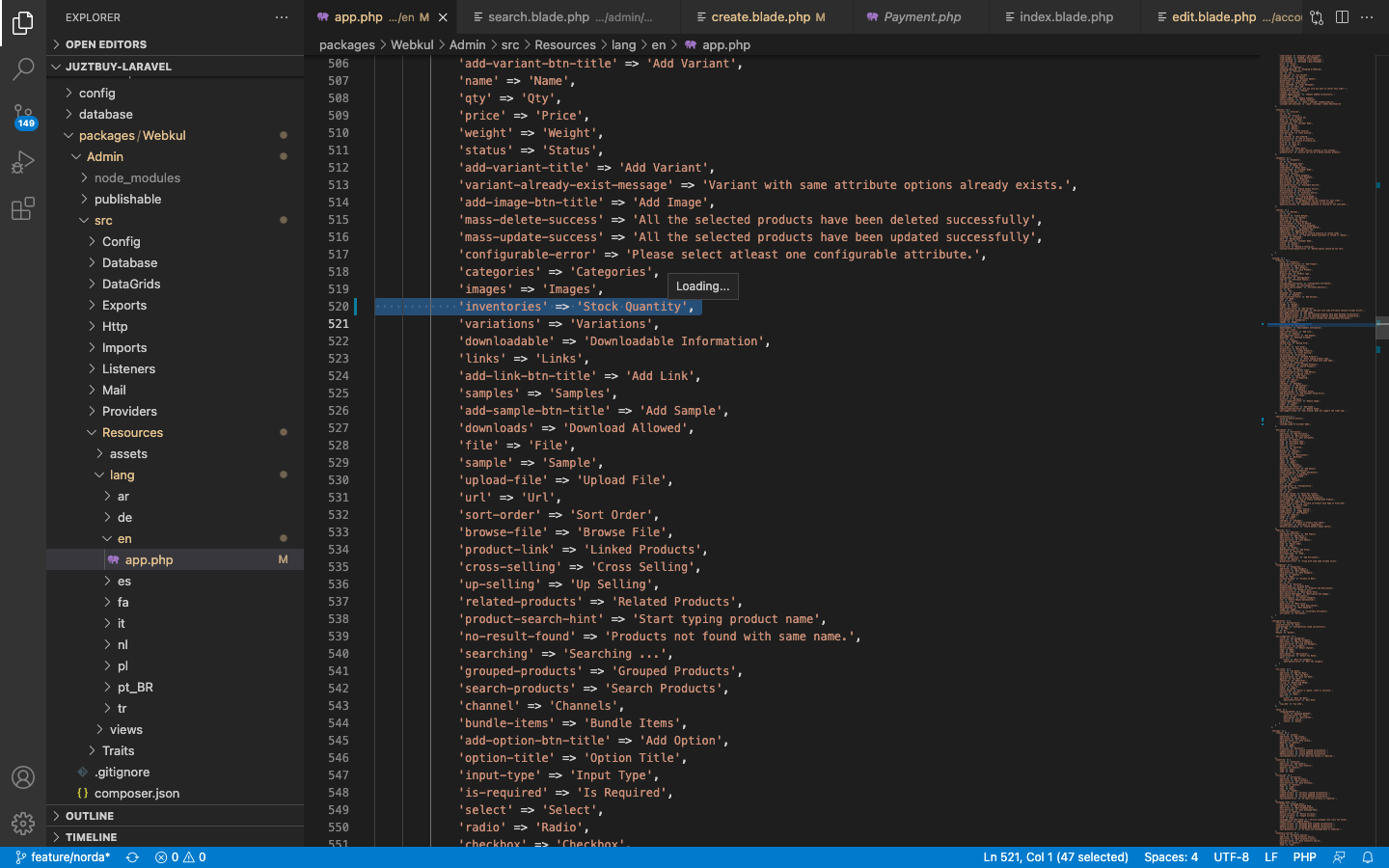The height and width of the screenshot is (868, 1389).
Task: Open notifications bell in status bar
Action: [1368, 857]
